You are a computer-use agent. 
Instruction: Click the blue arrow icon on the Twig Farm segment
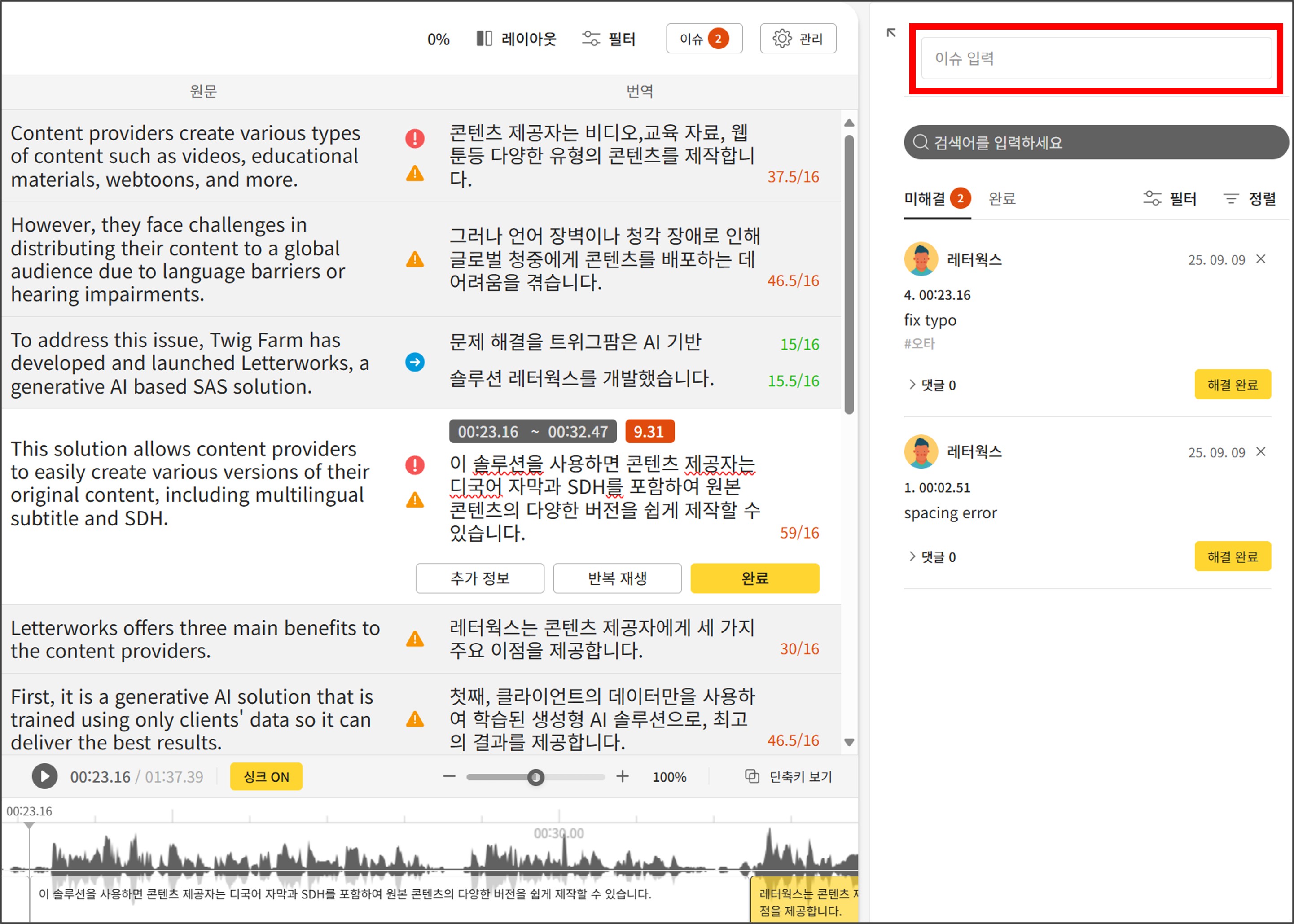point(415,362)
